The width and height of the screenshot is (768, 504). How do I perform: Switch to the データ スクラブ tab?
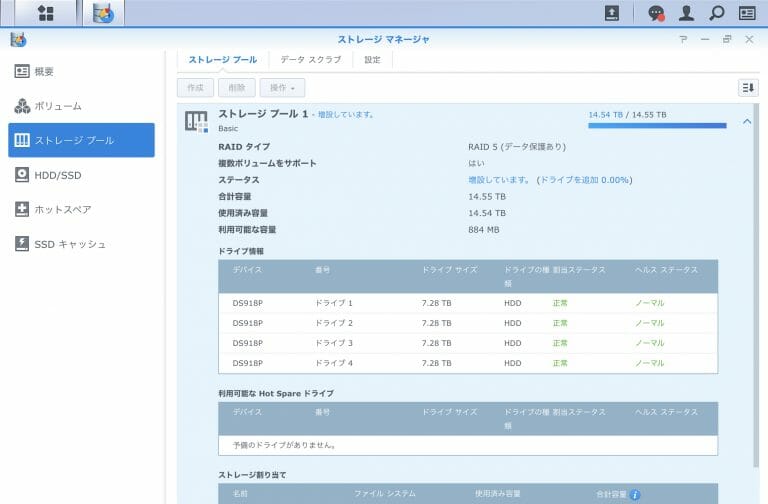[311, 60]
